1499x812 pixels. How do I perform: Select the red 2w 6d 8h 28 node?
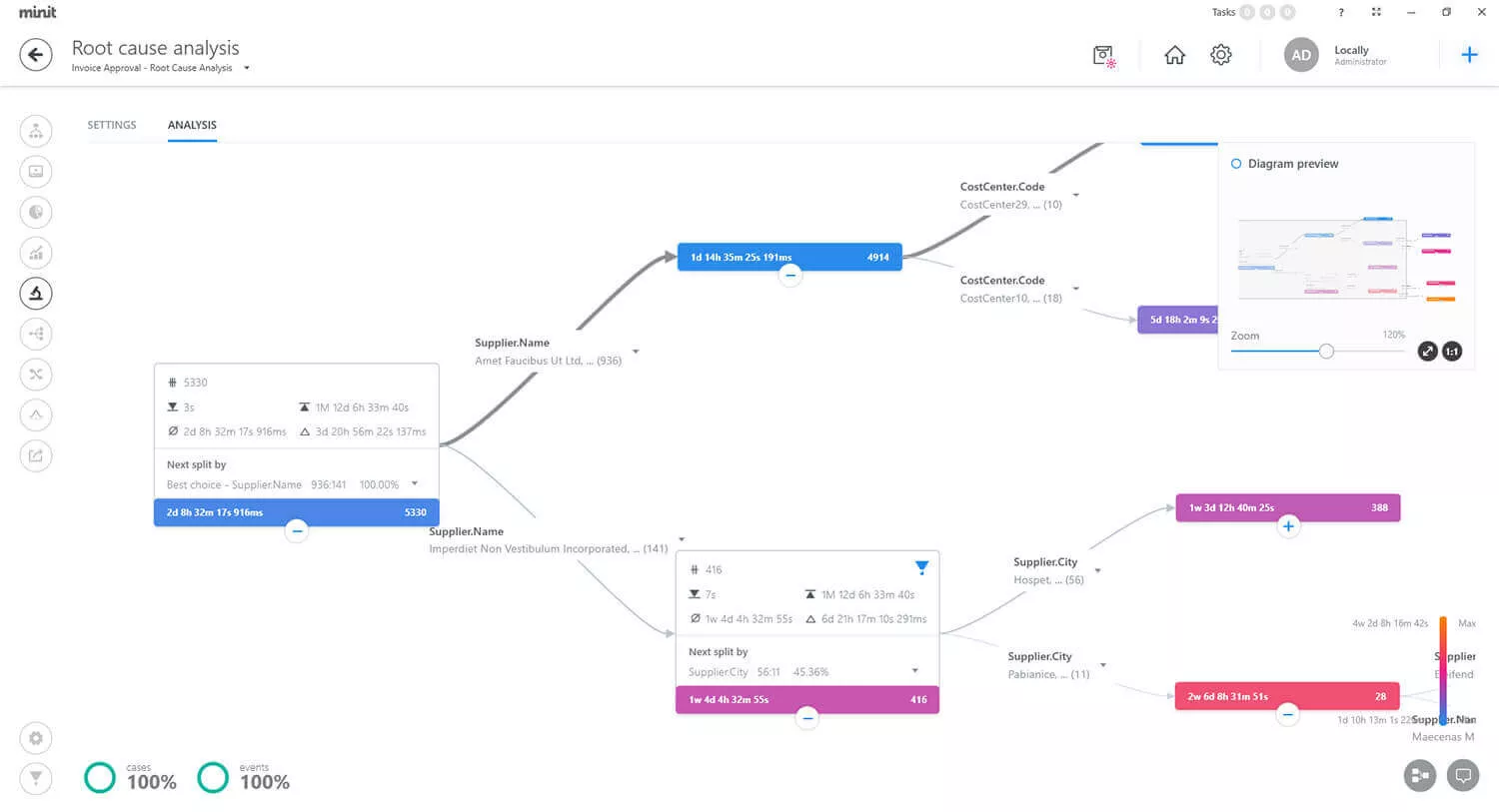coord(1288,696)
